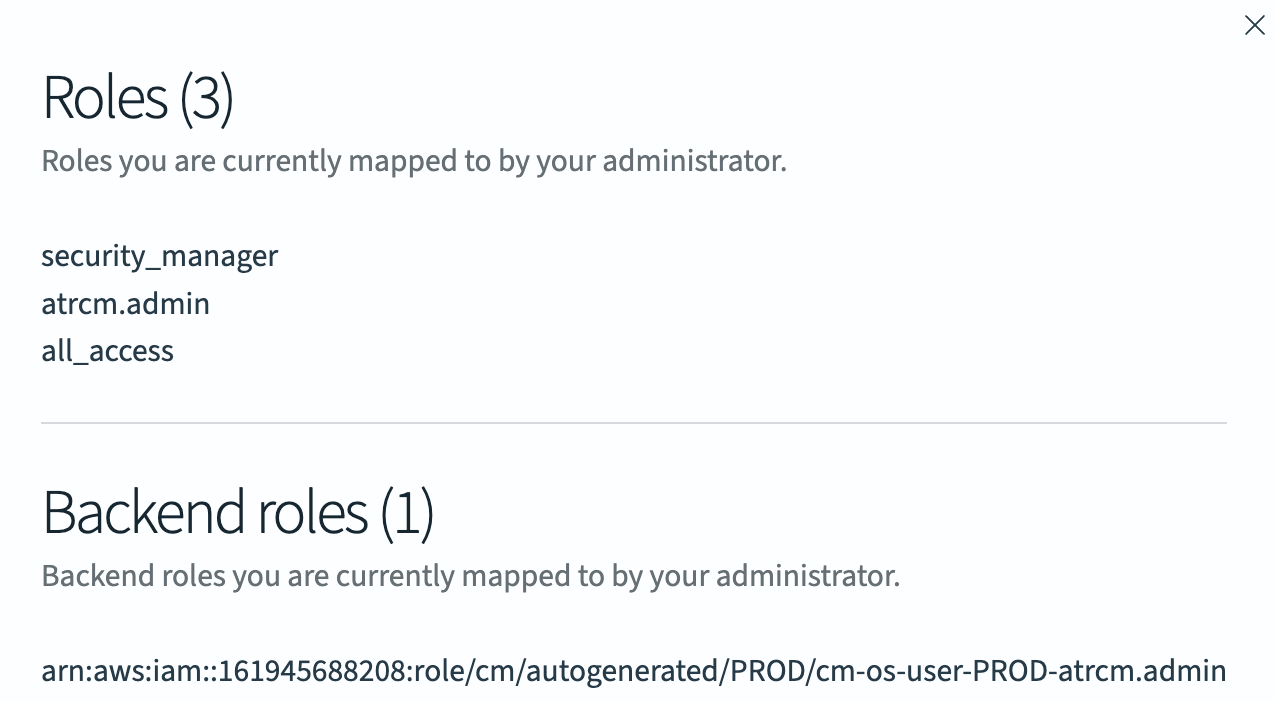Click the word "Roles" in the top heading
The image size is (1274, 702).
(105, 98)
